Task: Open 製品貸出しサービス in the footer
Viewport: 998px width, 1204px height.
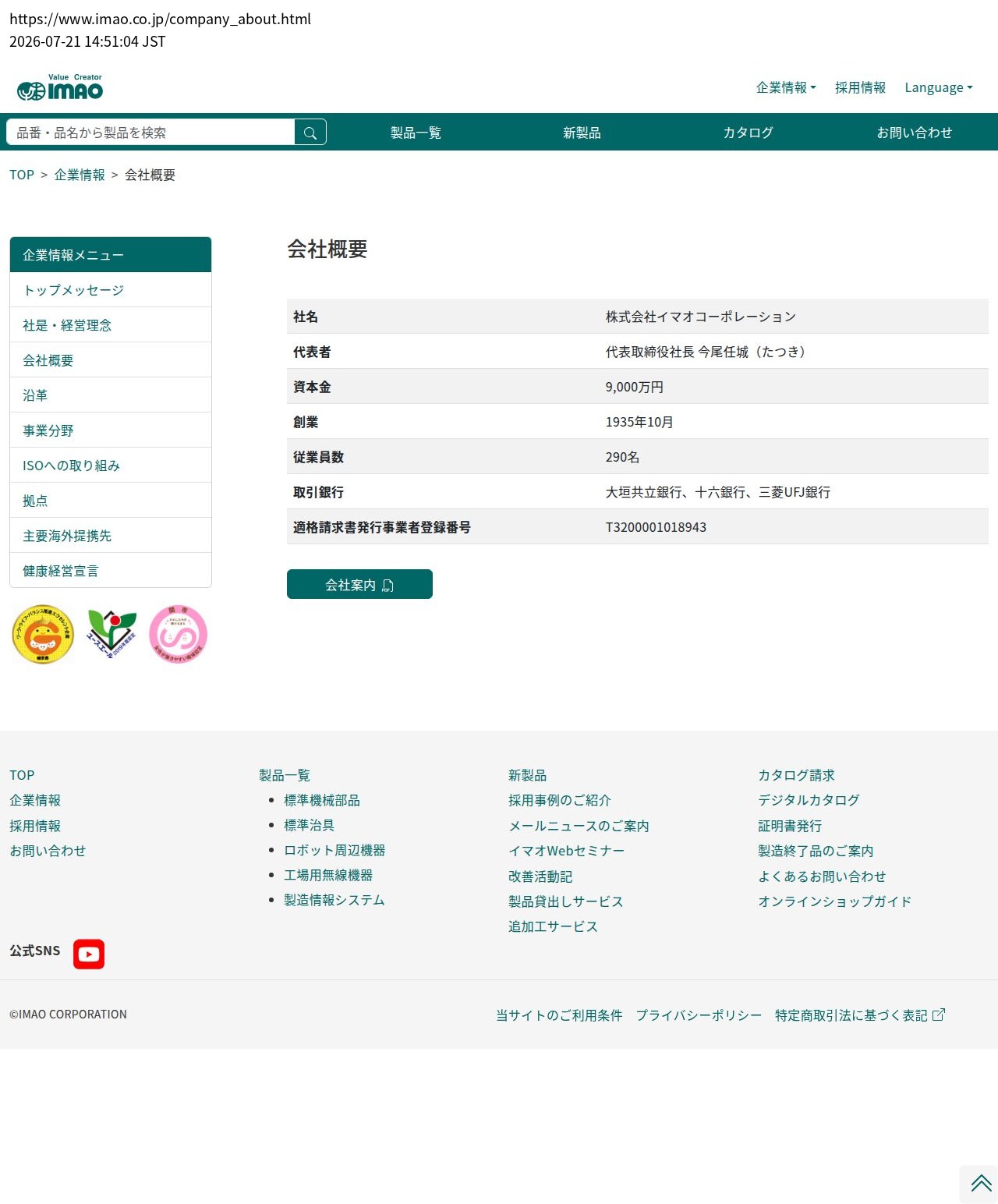Action: (566, 901)
